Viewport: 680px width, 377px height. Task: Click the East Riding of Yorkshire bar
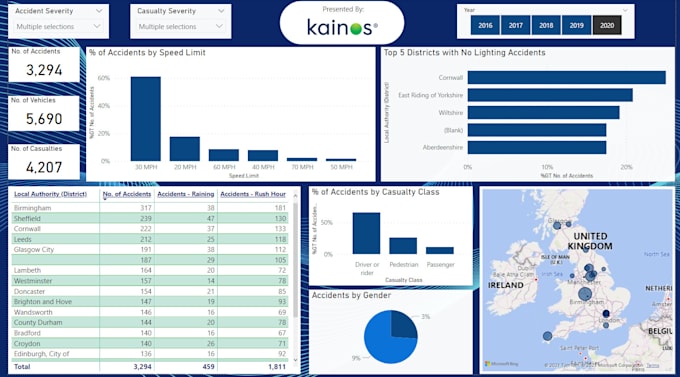coord(550,95)
